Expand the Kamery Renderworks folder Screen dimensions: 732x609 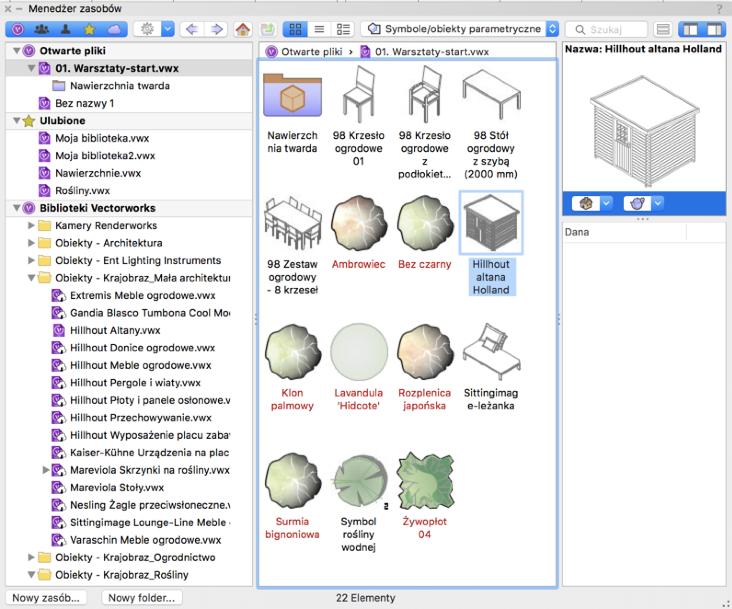pos(31,225)
